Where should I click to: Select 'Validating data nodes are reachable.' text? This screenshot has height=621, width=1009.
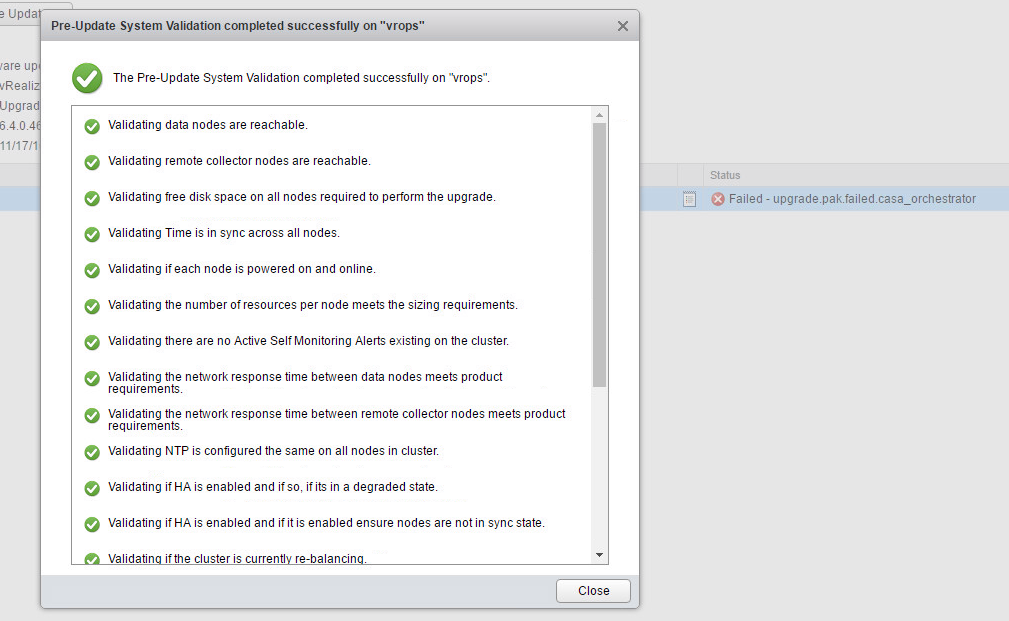tap(208, 125)
